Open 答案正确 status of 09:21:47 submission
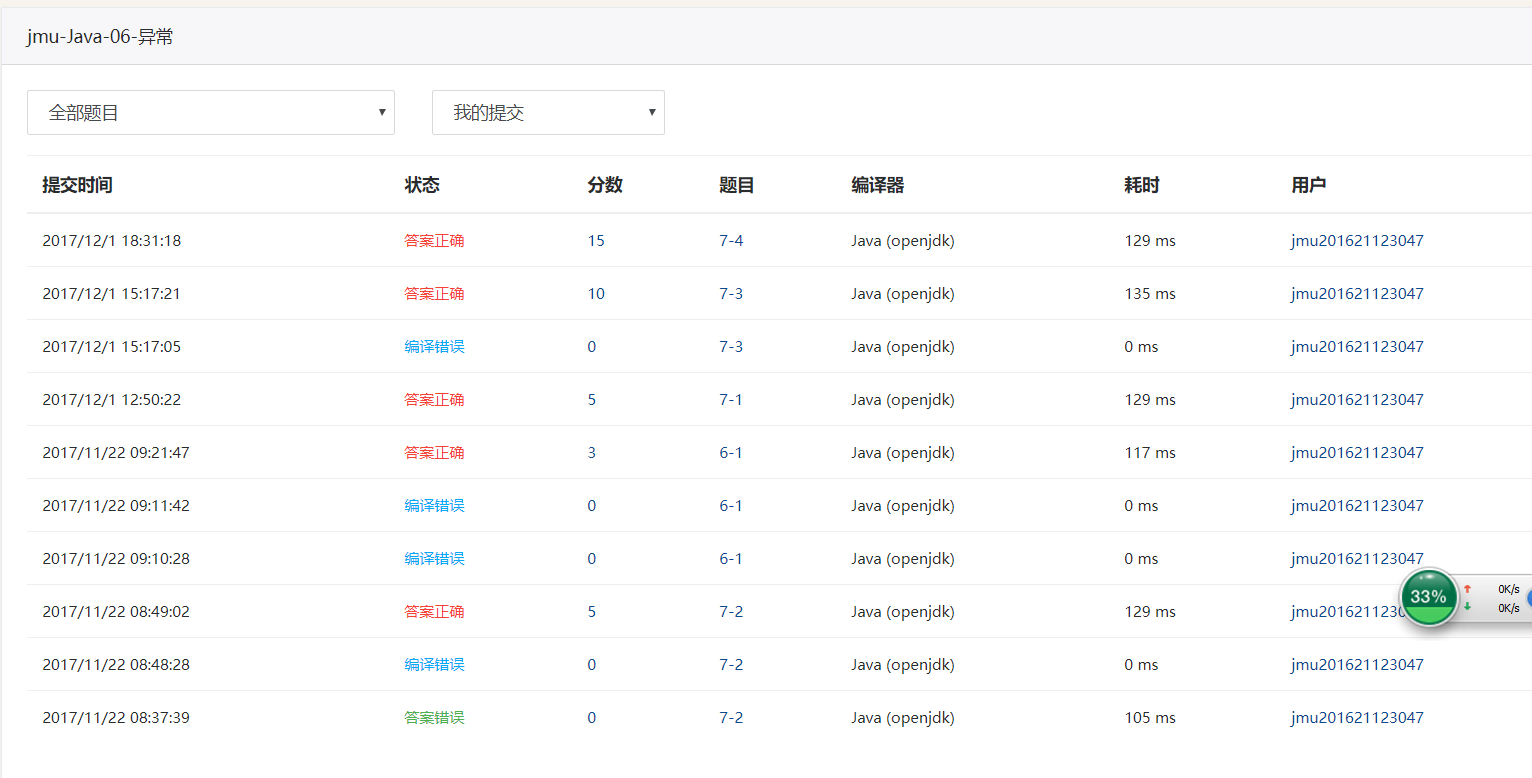The width and height of the screenshot is (1532, 778). pos(434,453)
